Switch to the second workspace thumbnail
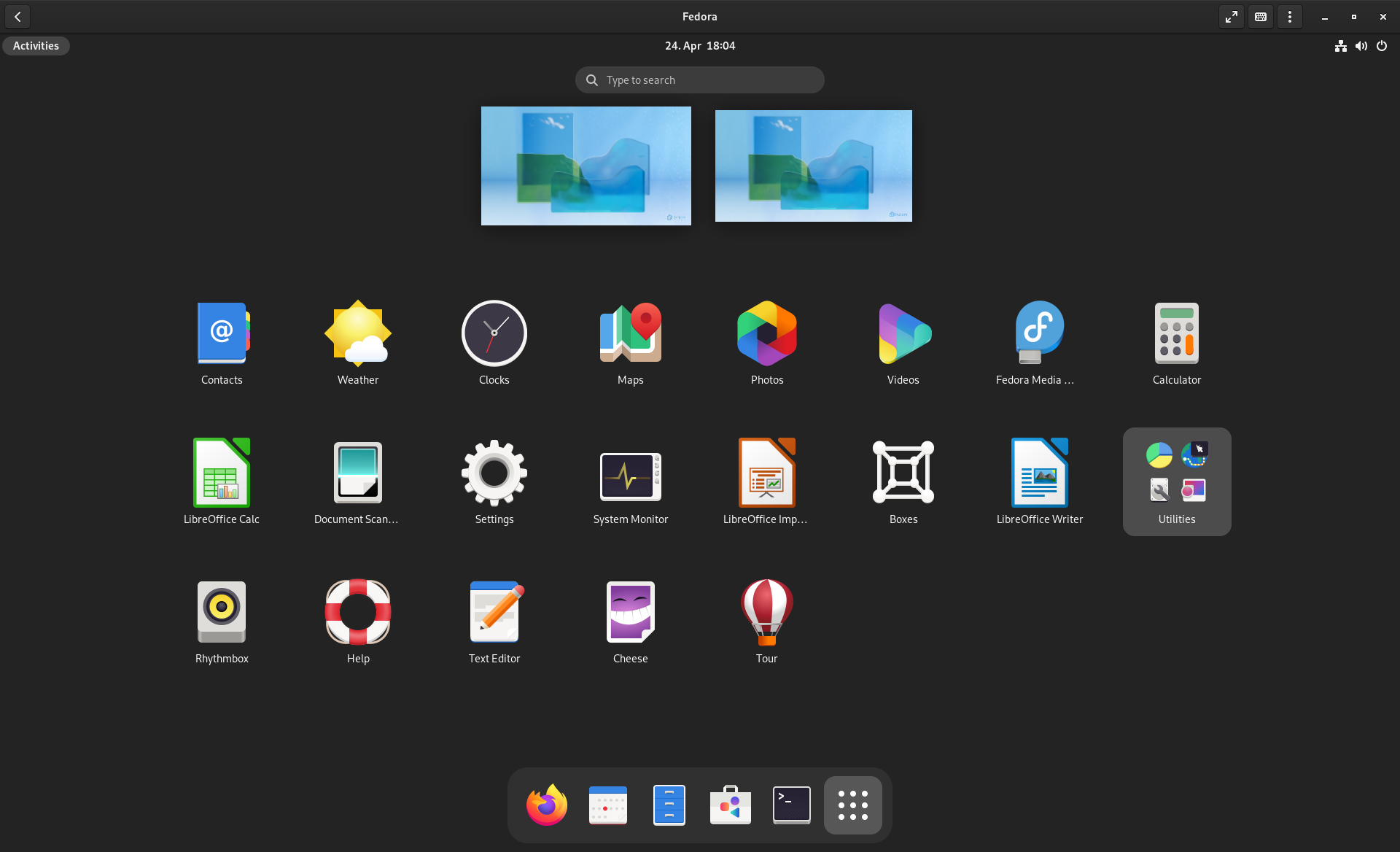Image resolution: width=1400 pixels, height=852 pixels. click(x=814, y=166)
